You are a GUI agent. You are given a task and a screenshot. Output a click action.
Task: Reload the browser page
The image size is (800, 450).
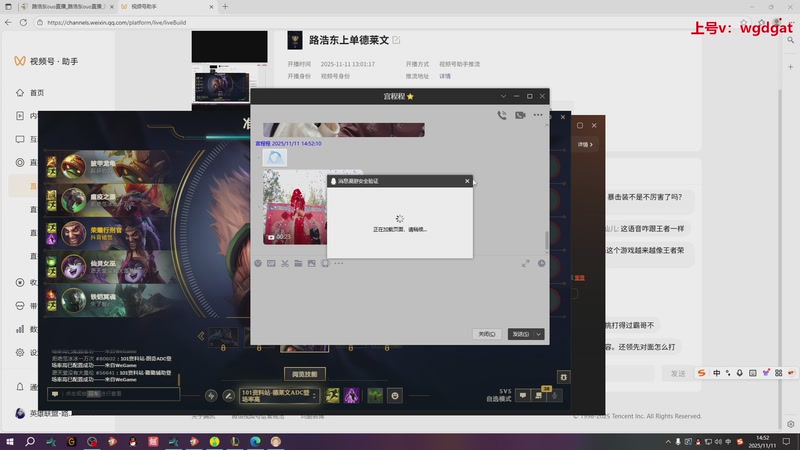[x=23, y=22]
